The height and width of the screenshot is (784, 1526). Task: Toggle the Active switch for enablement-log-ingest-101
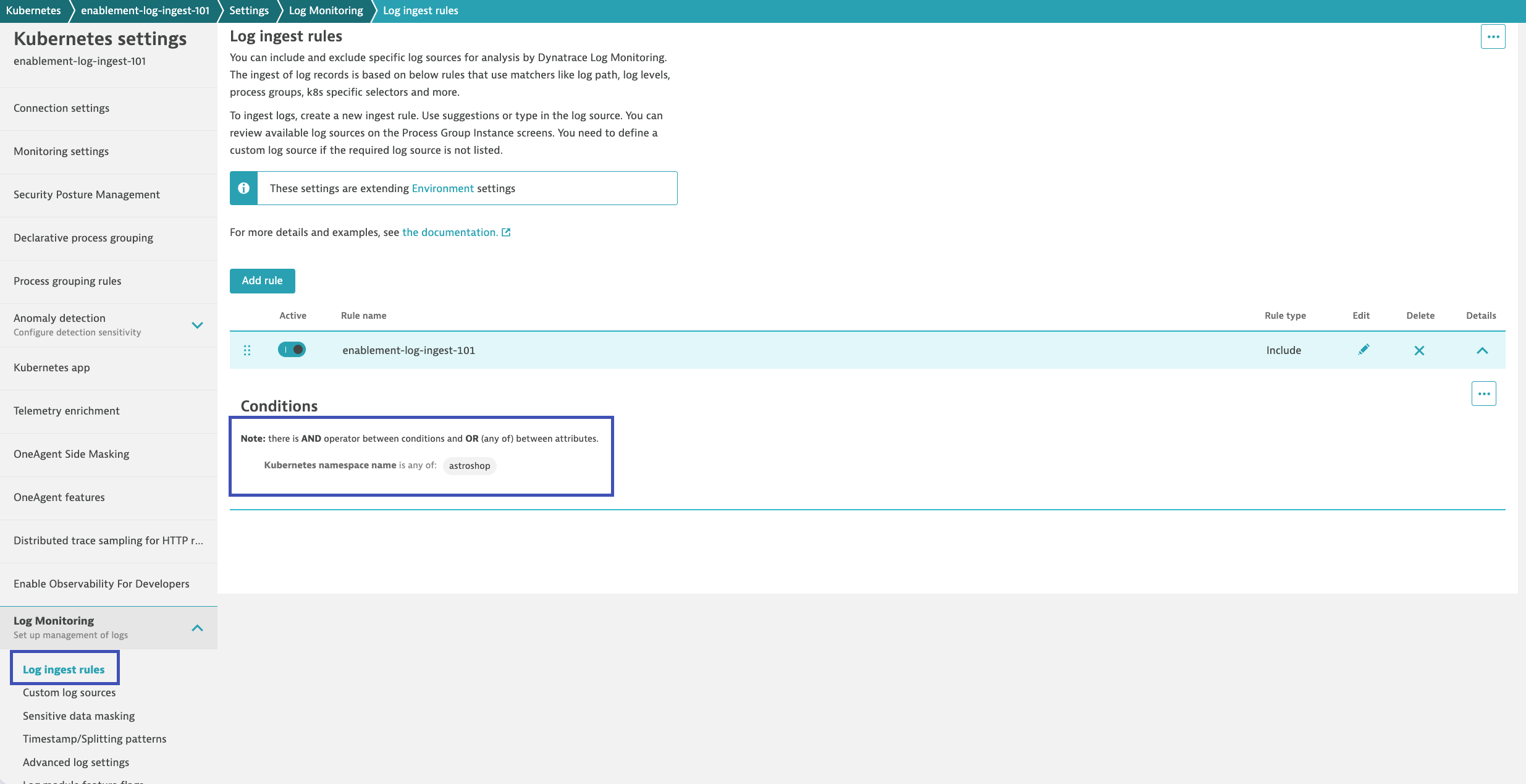tap(292, 350)
